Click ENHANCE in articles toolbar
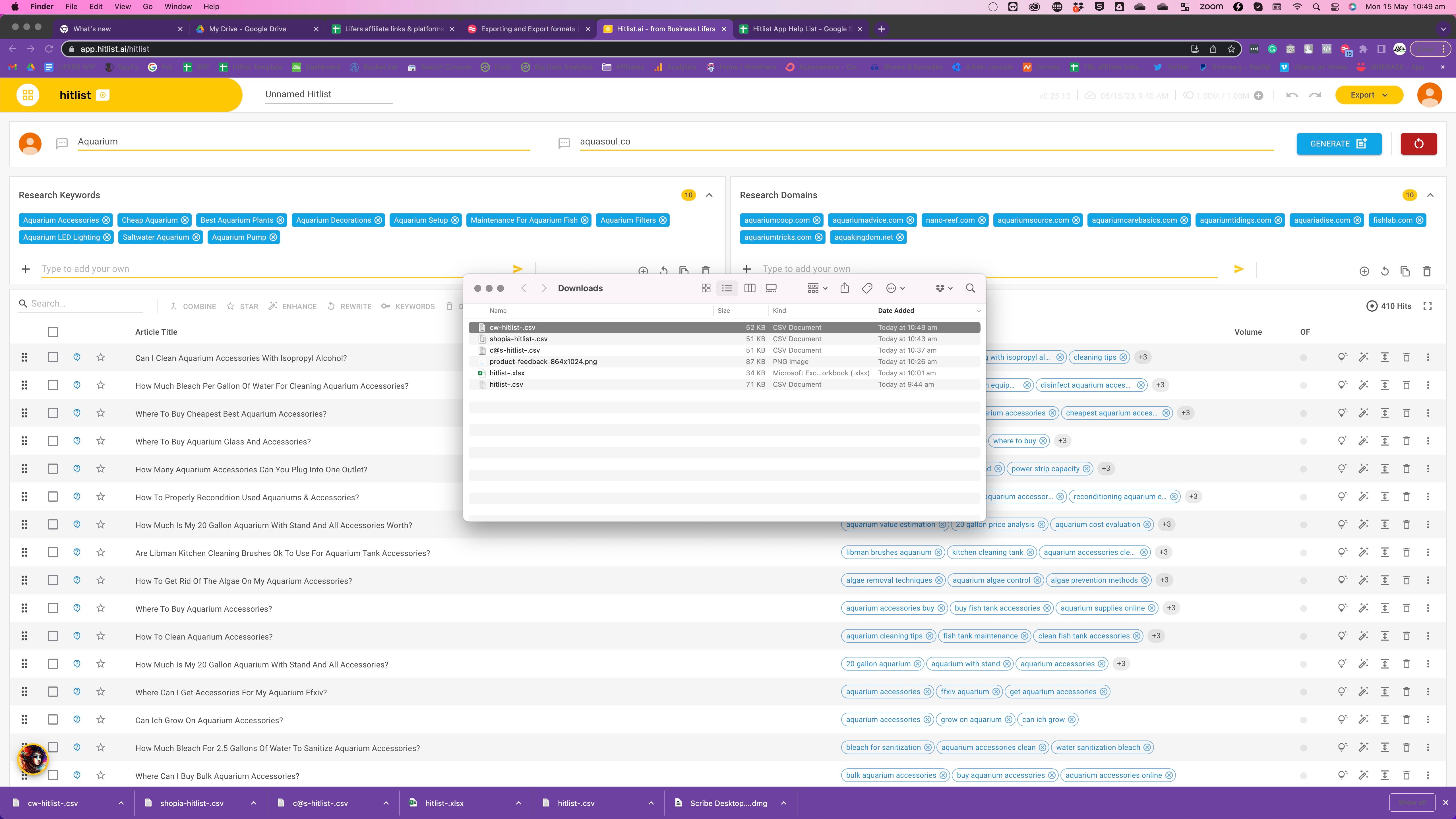 click(292, 306)
